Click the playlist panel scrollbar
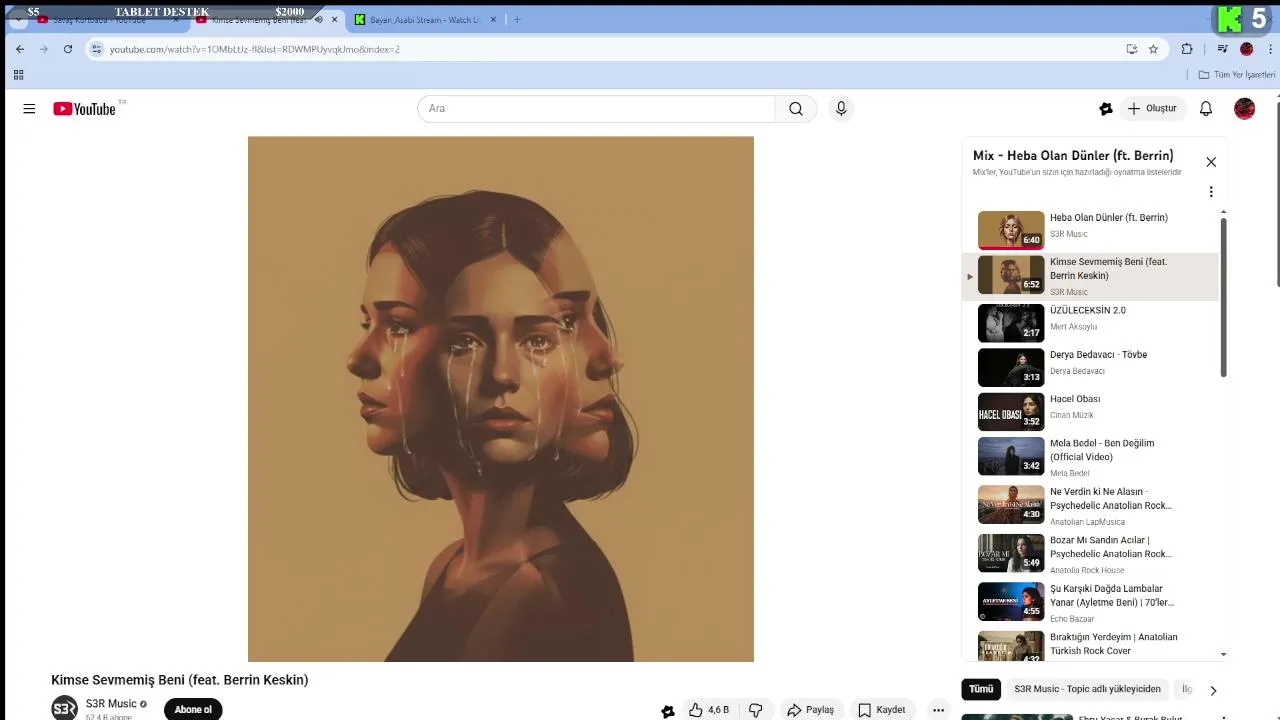The image size is (1280, 720). click(1223, 297)
